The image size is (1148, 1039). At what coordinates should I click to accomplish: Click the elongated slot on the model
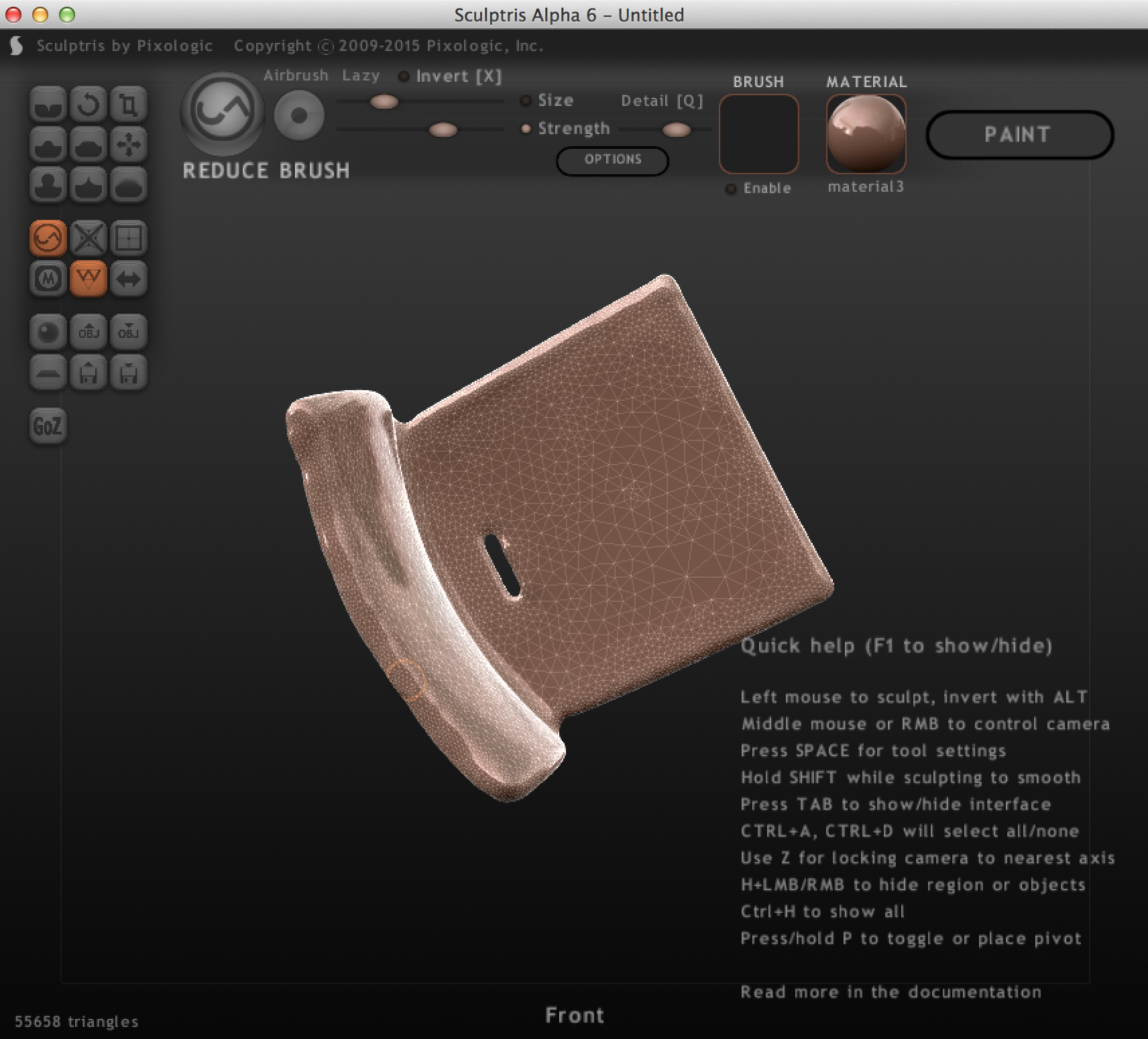pyautogui.click(x=502, y=565)
